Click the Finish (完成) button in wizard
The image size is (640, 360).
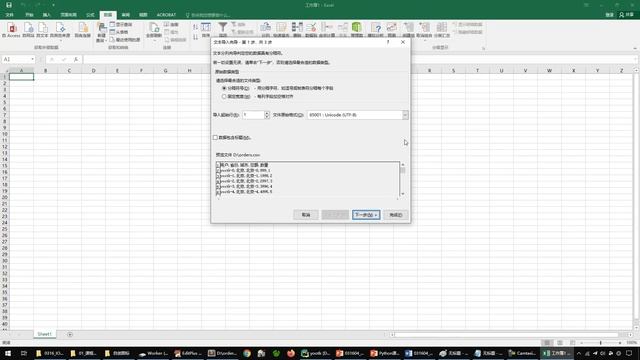(x=396, y=215)
